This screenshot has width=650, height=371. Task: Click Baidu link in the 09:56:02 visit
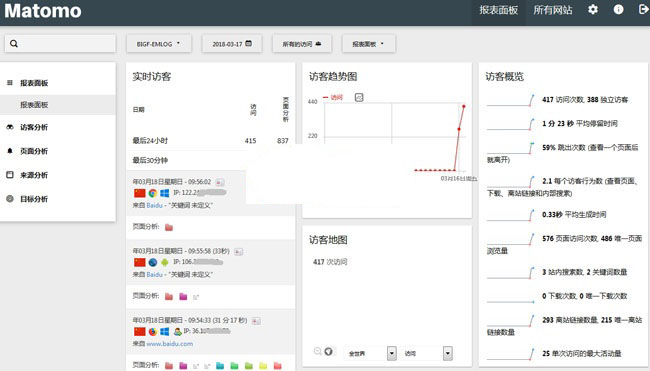click(154, 205)
